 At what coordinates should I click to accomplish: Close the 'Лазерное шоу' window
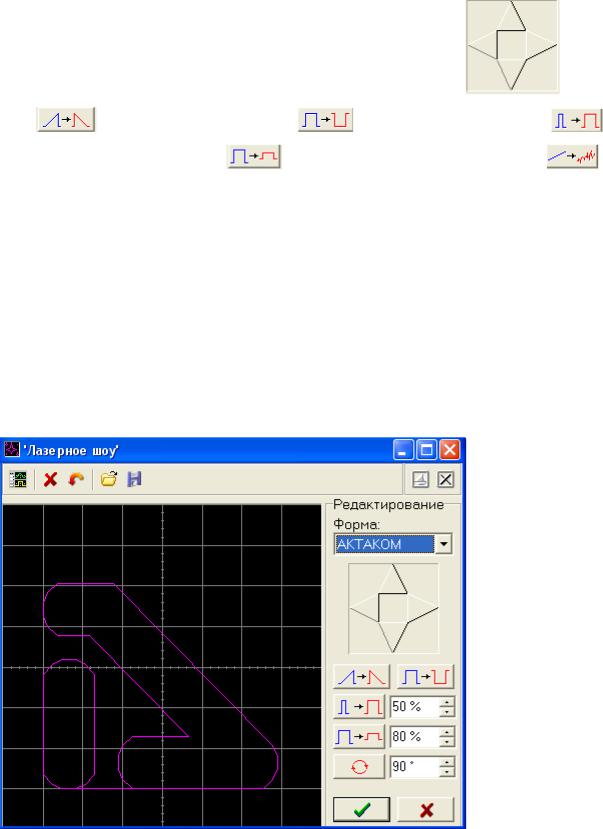pyautogui.click(x=450, y=450)
